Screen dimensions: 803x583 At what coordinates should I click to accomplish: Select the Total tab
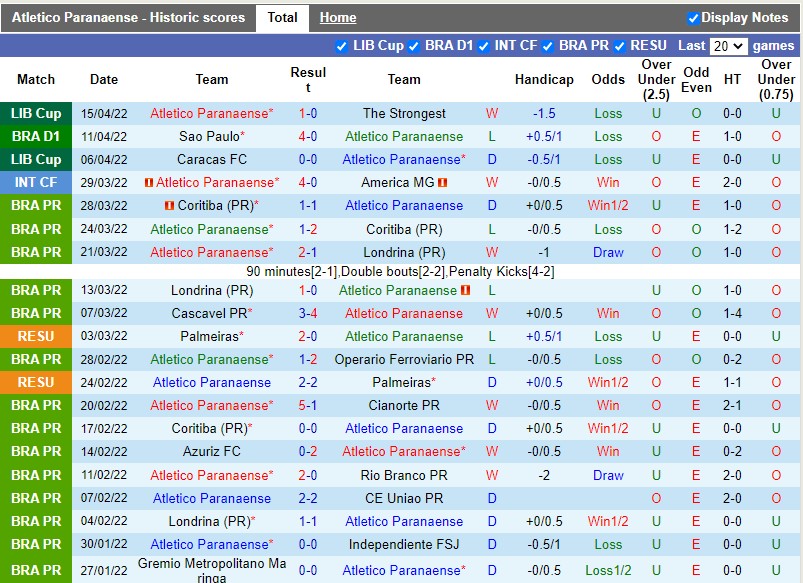tap(281, 17)
